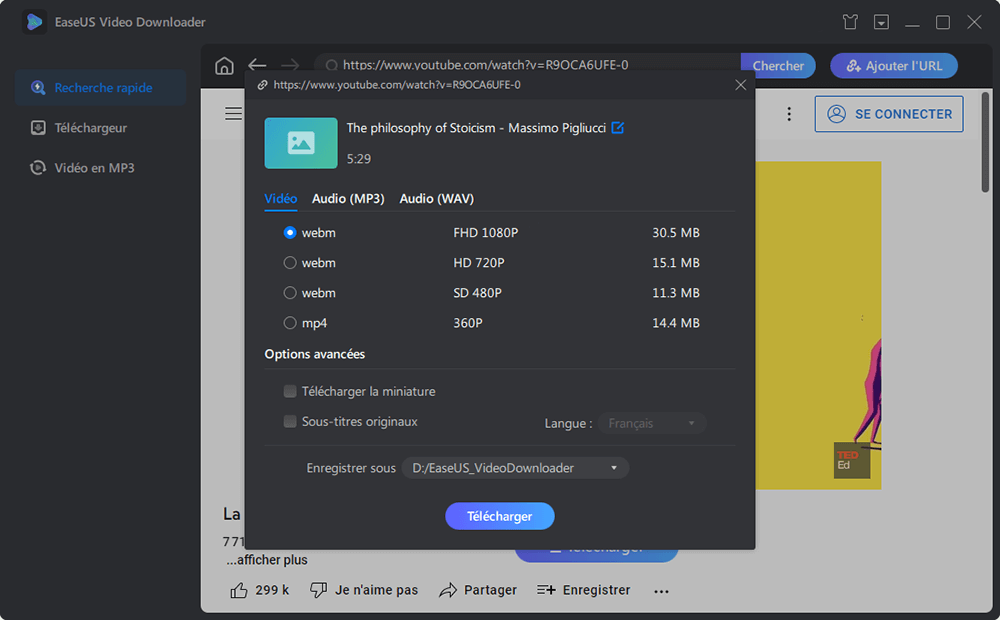The width and height of the screenshot is (1000, 620).
Task: Click the 14.4 MB file size
Action: [675, 323]
